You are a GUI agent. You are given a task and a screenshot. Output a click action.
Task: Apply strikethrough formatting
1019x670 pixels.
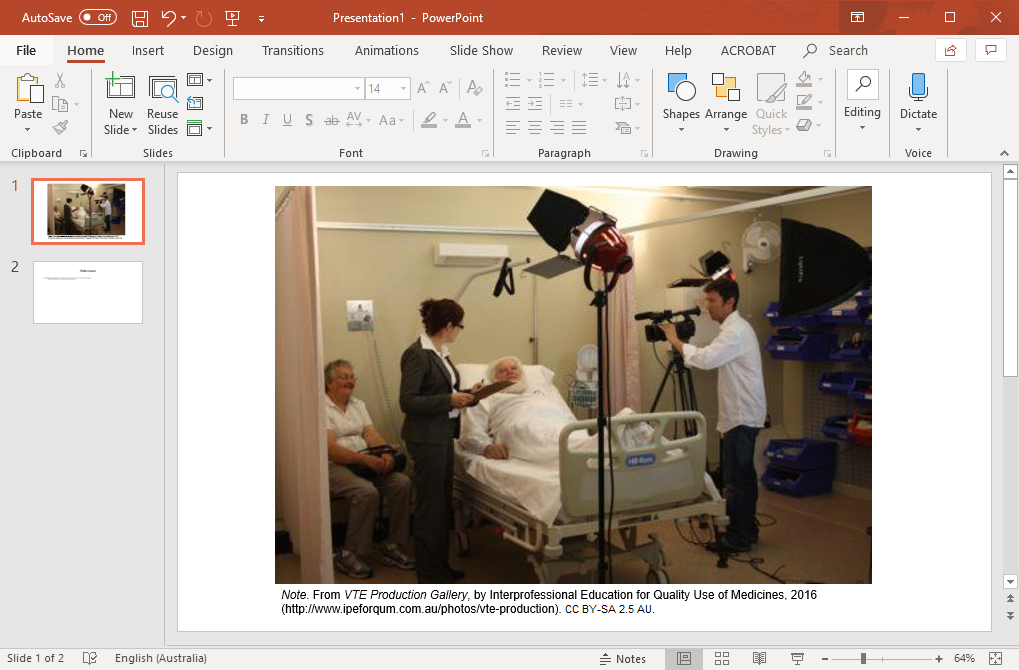331,119
